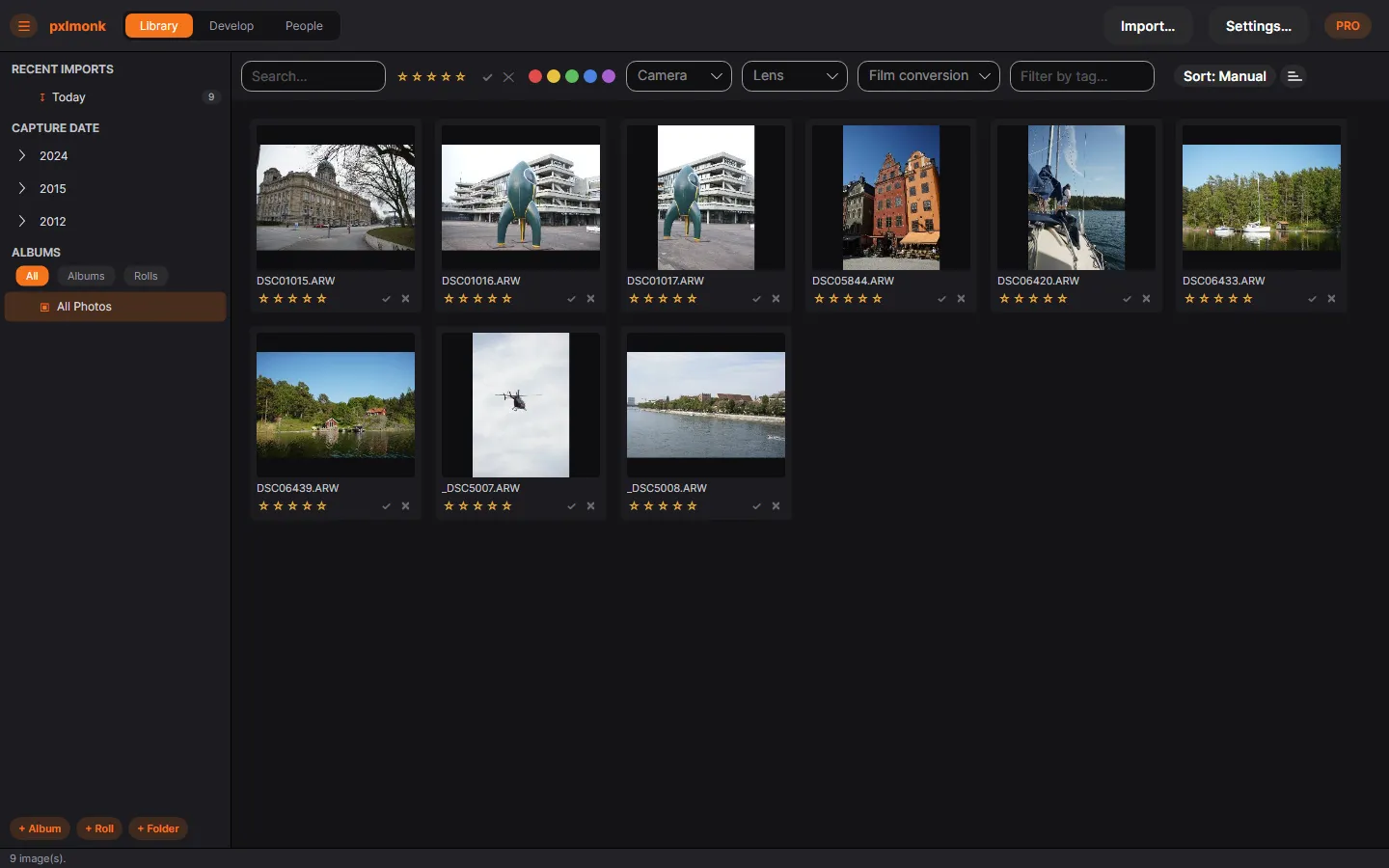
Task: Set fifth star on DSC01016.ARW
Action: pos(506,299)
